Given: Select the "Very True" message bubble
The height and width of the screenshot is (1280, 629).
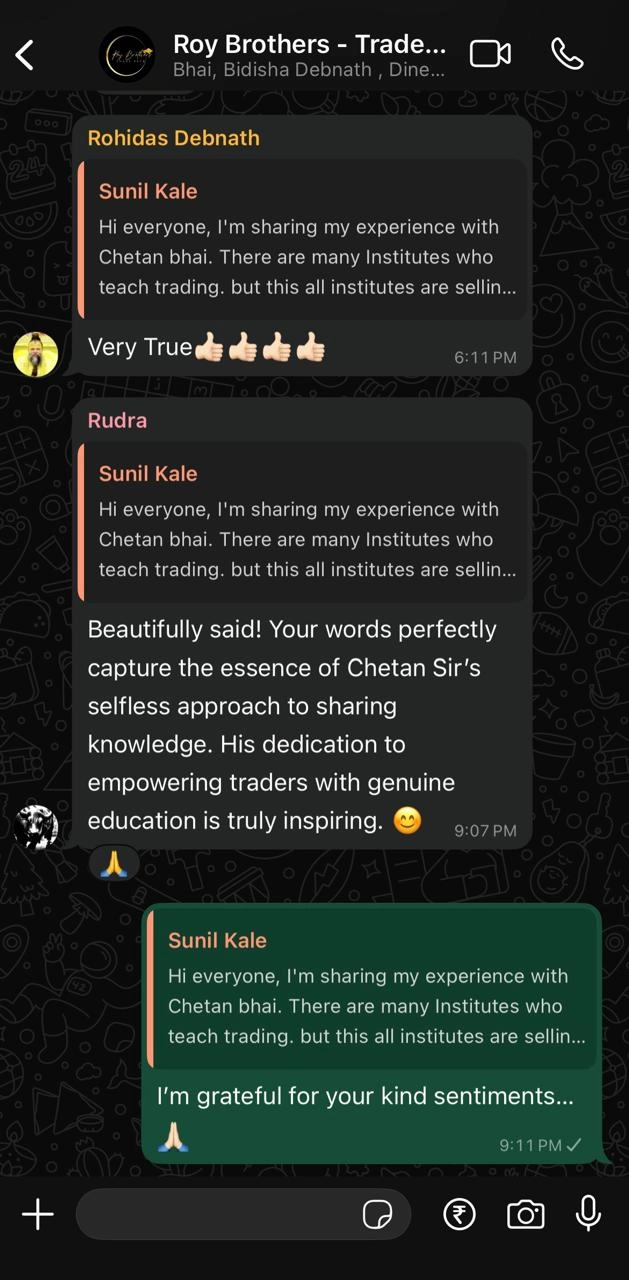Looking at the screenshot, I should click(302, 245).
